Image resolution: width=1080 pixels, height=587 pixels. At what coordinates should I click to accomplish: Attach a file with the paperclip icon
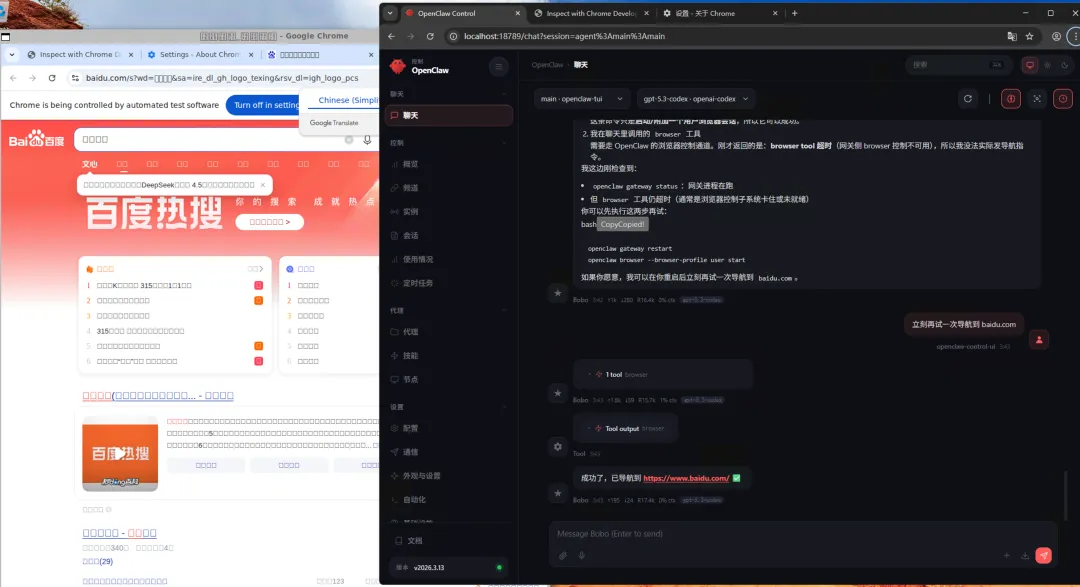click(563, 555)
